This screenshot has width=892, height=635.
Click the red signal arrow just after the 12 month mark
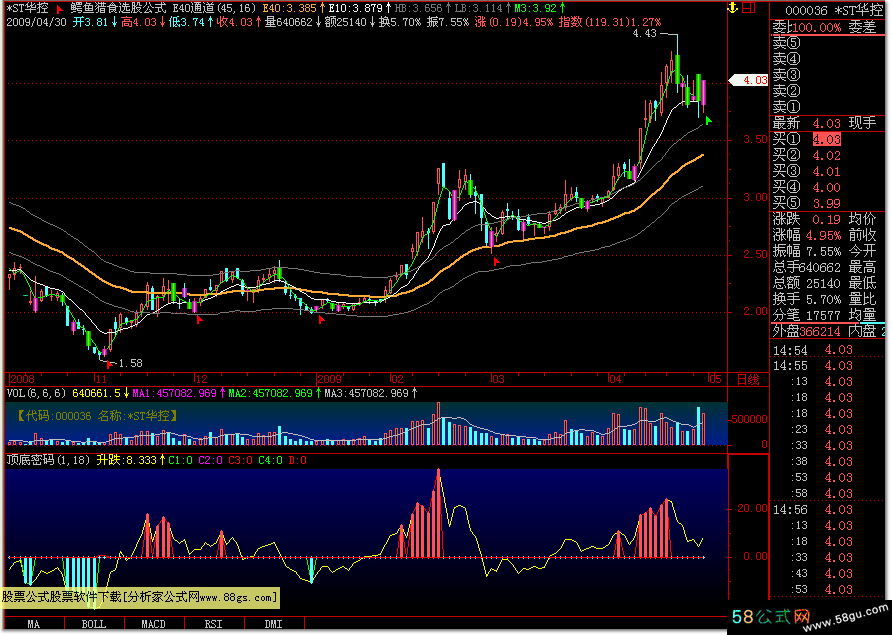tap(199, 320)
